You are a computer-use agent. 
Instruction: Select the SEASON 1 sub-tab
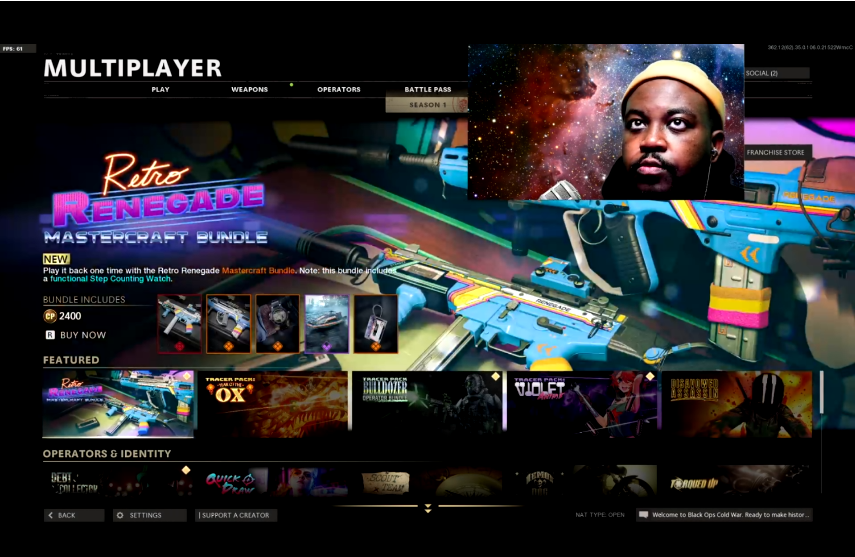coord(427,105)
